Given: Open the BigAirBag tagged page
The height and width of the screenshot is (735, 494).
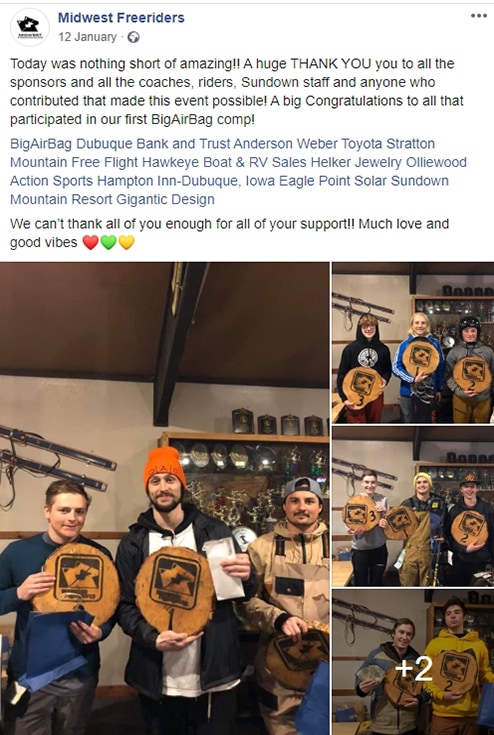Looking at the screenshot, I should click(x=41, y=143).
